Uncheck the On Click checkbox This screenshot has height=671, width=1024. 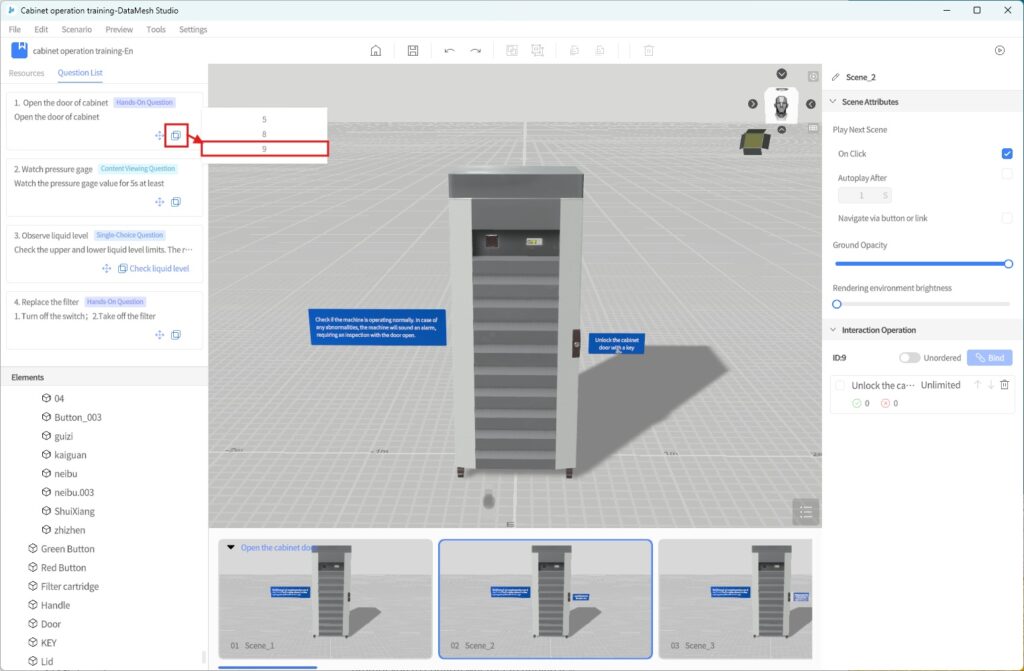pyautogui.click(x=1007, y=154)
